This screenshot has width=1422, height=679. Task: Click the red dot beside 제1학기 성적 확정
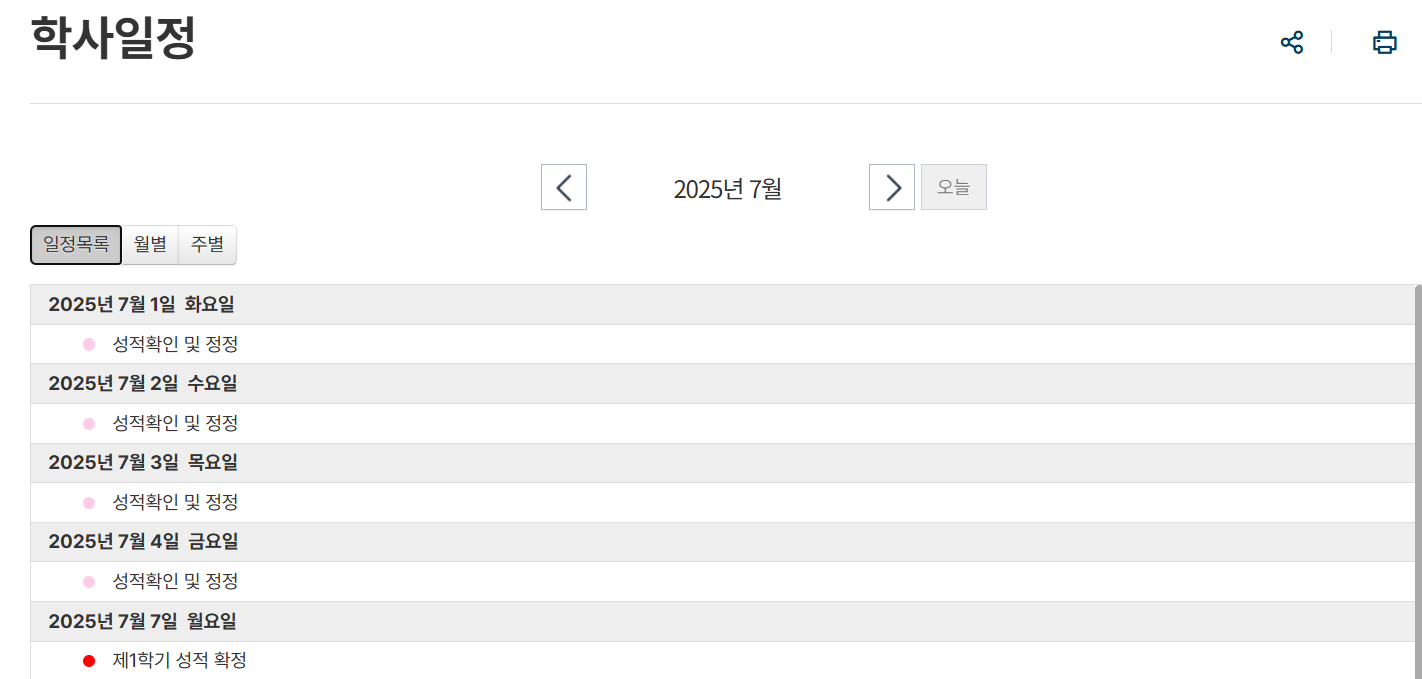[89, 661]
